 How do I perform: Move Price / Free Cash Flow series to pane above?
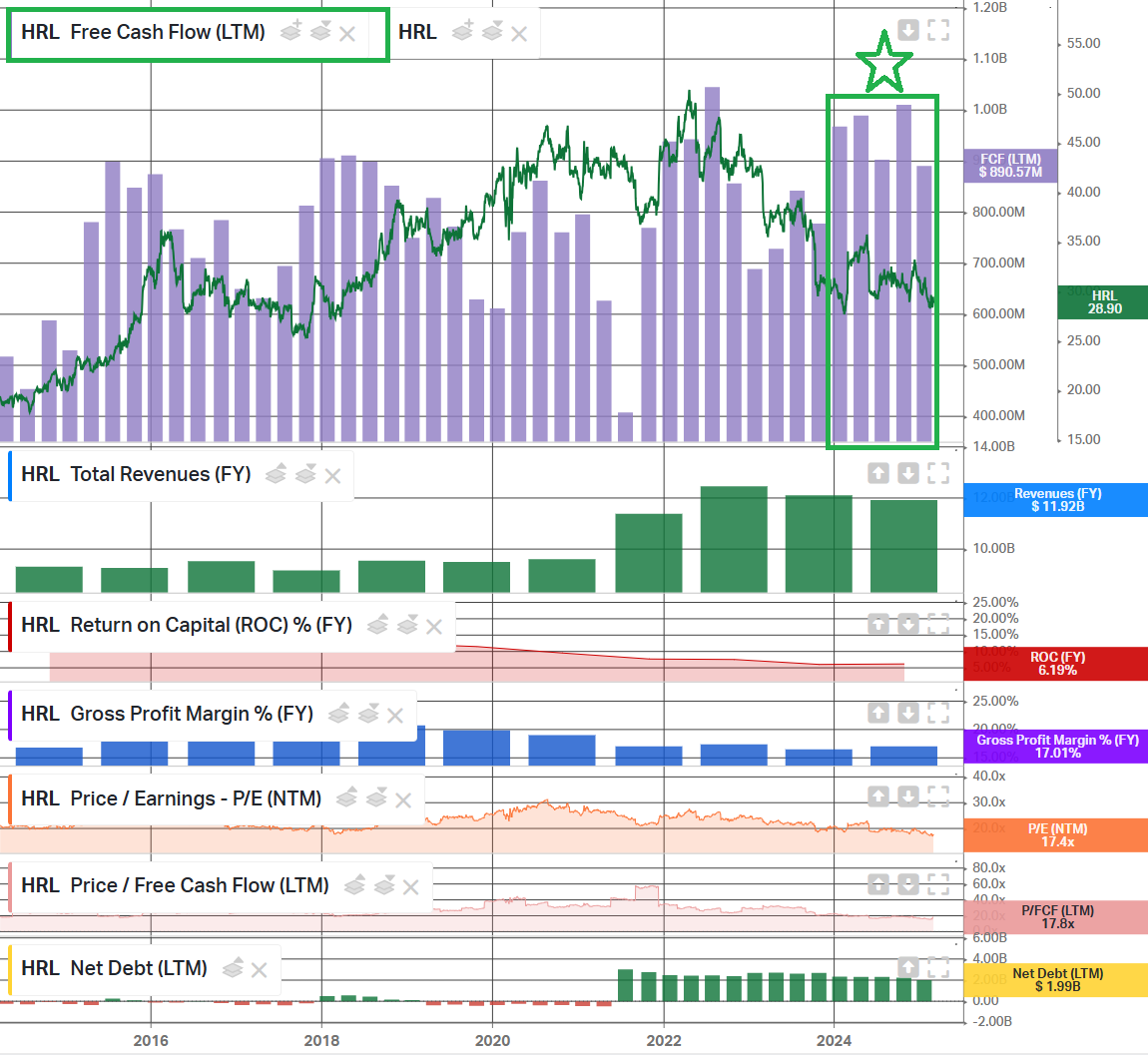(354, 885)
